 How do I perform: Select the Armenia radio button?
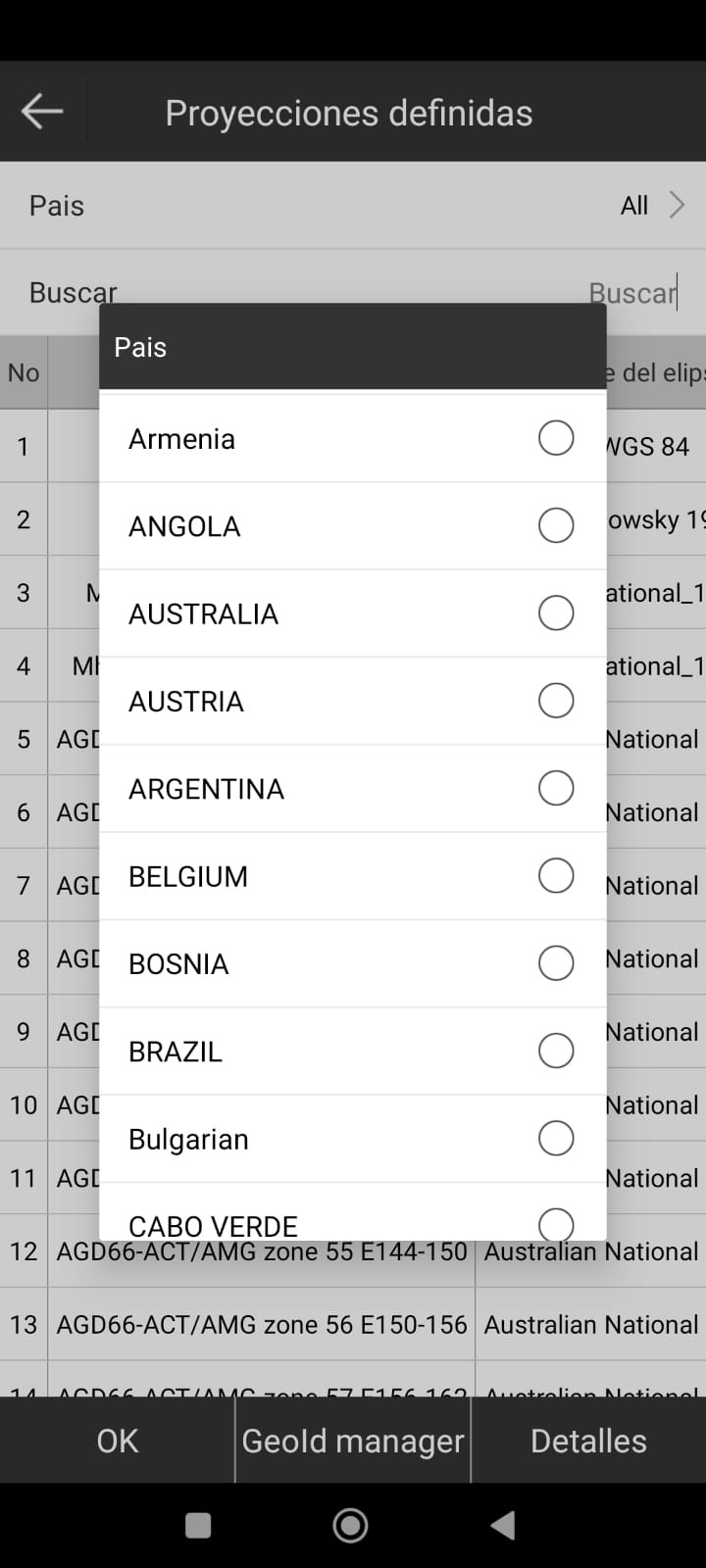pyautogui.click(x=556, y=438)
